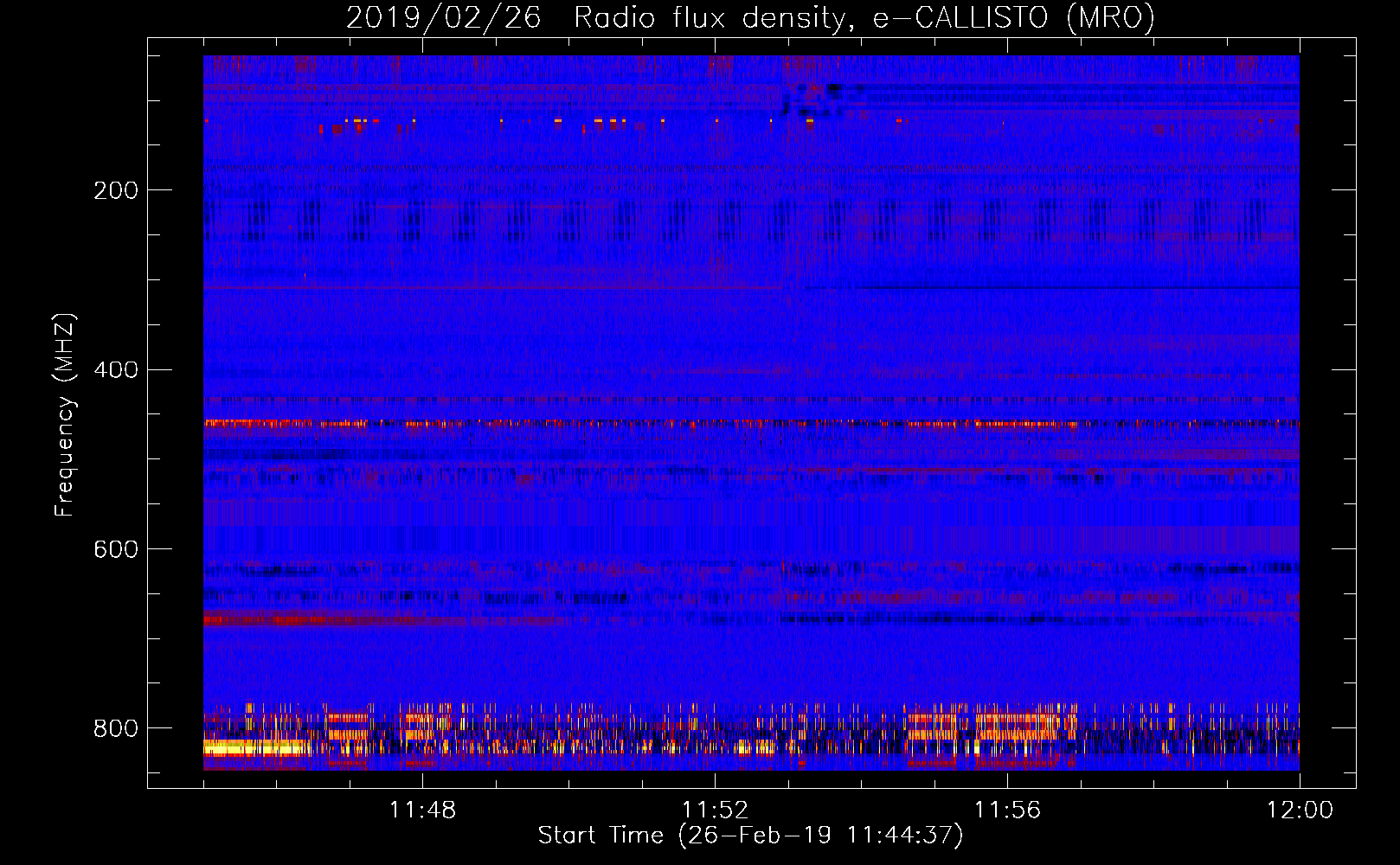Click the 800 MHz frequency tick label
The image size is (1400, 865).
(x=116, y=728)
